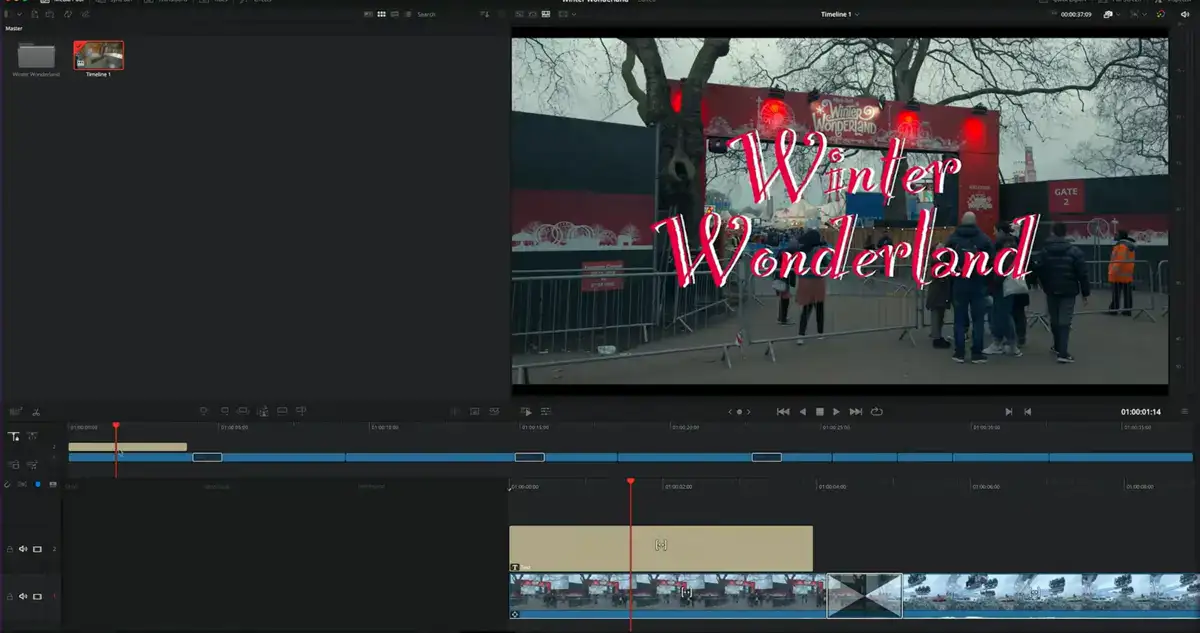Open the Winter Wonderland bin folder
The width and height of the screenshot is (1200, 633).
click(x=36, y=56)
